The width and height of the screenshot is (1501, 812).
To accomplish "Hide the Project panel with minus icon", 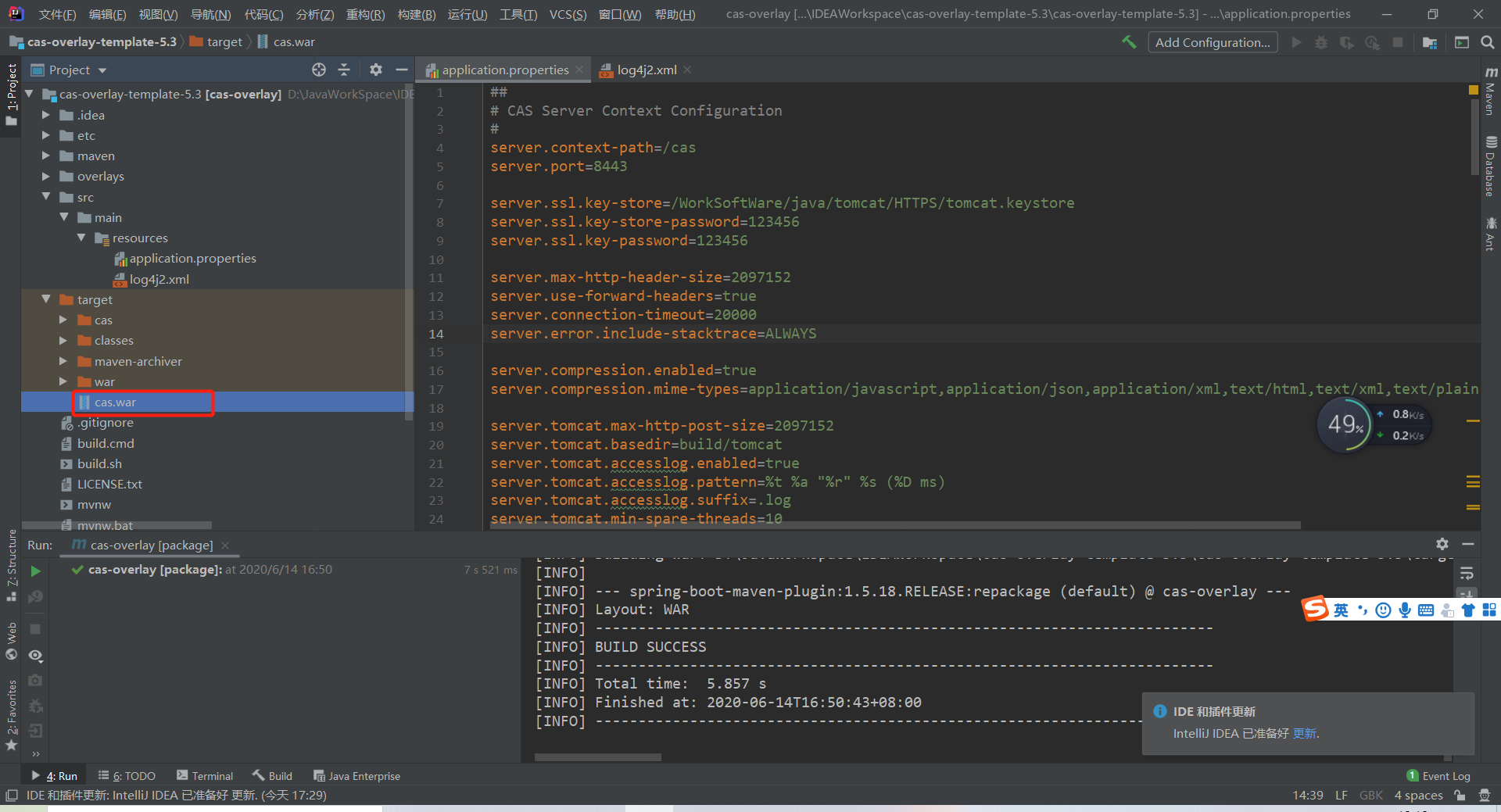I will [x=402, y=70].
